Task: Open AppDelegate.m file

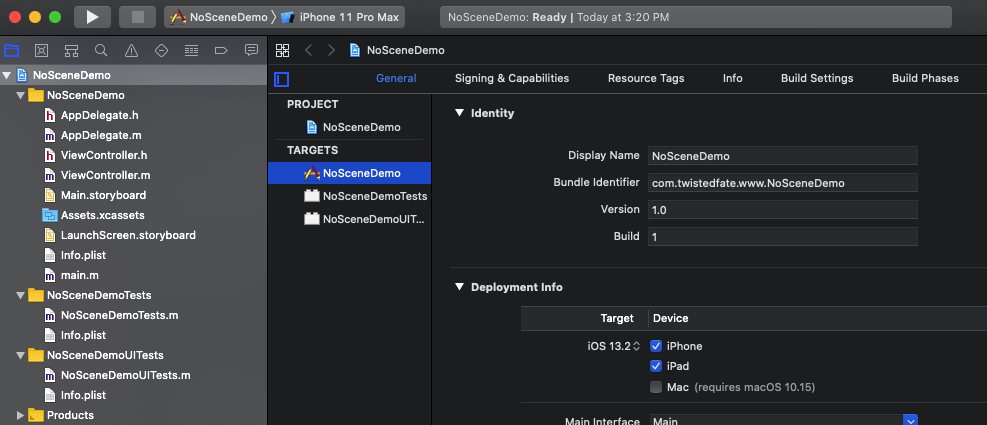Action: [x=101, y=135]
